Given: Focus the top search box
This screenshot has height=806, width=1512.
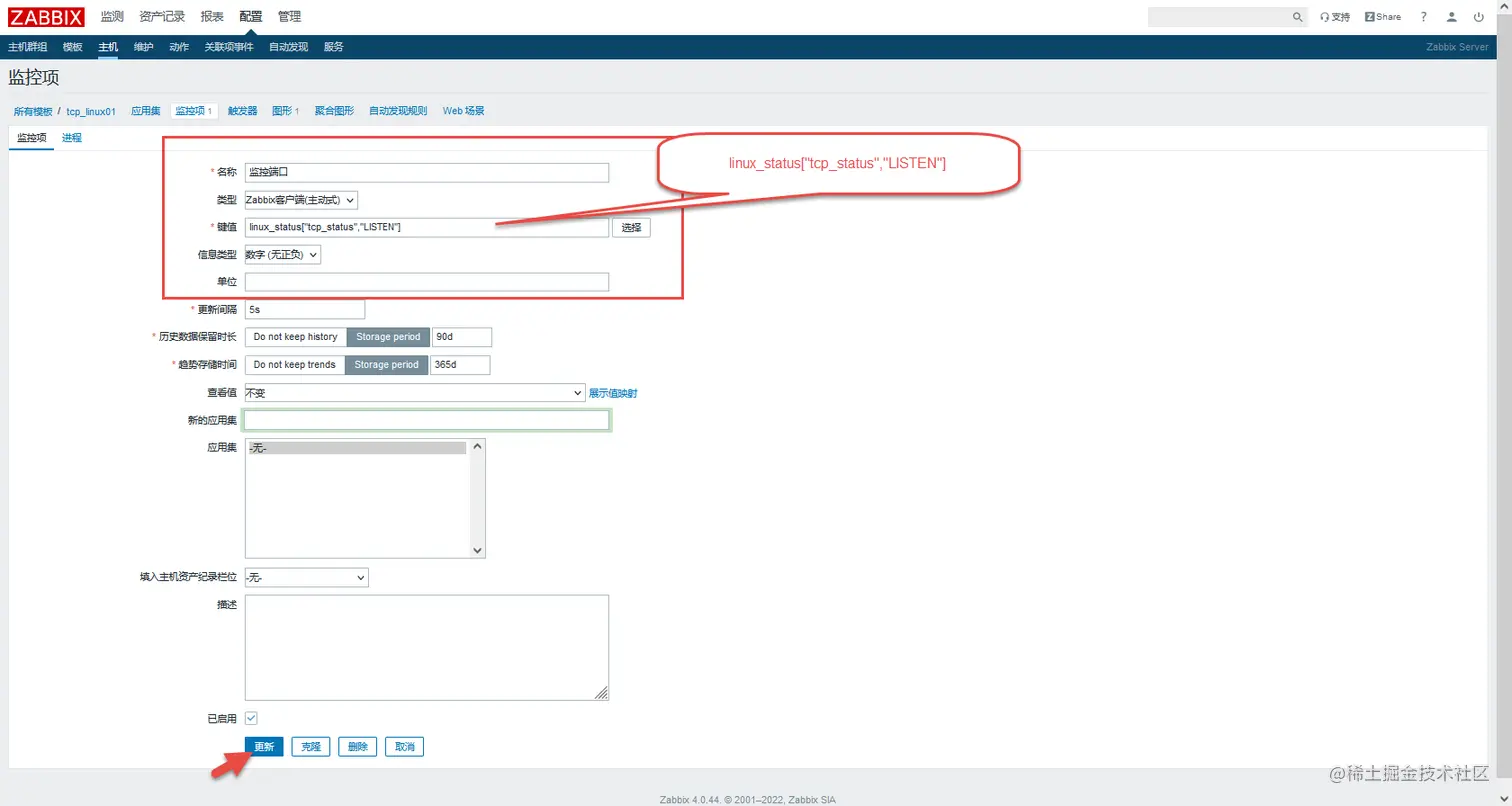Looking at the screenshot, I should pos(1220,17).
